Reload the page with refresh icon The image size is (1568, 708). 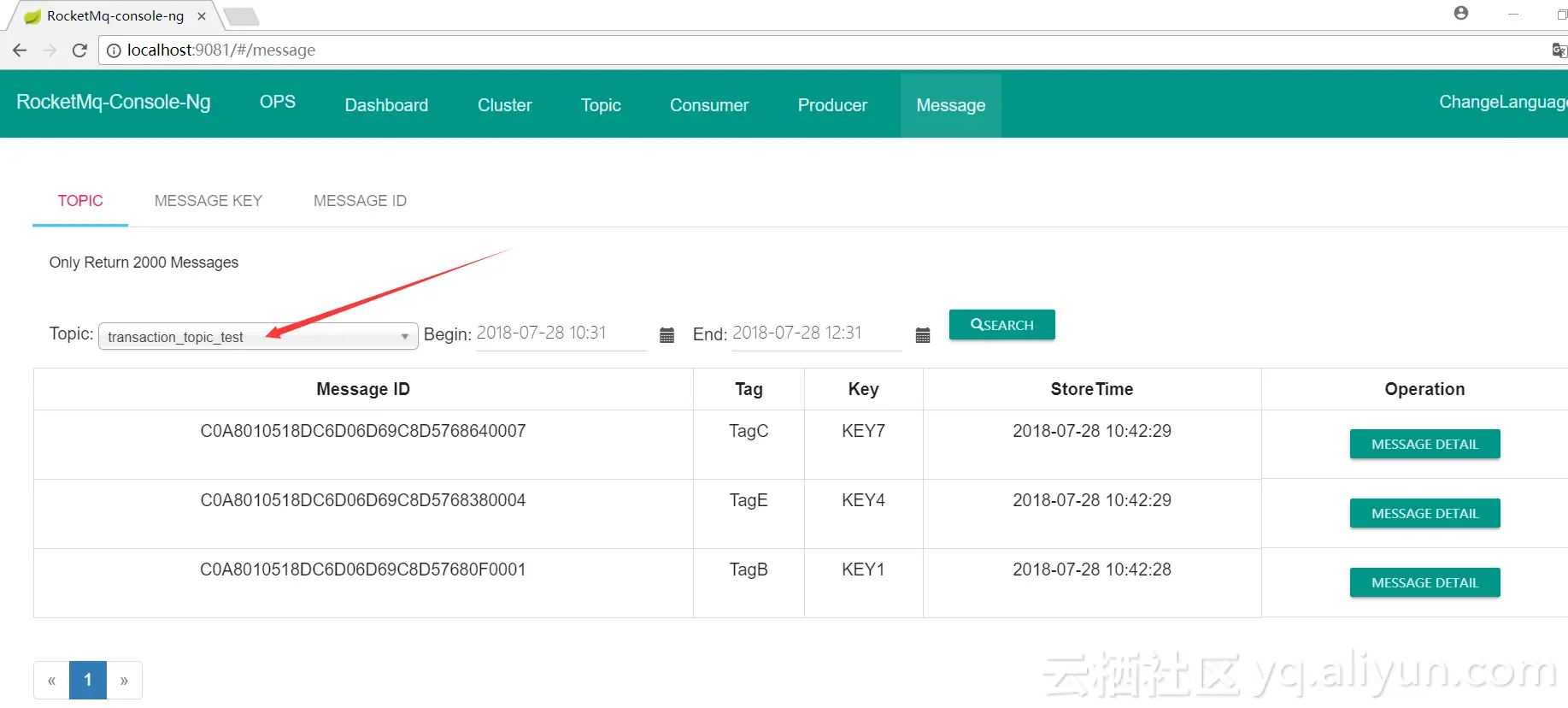(79, 50)
